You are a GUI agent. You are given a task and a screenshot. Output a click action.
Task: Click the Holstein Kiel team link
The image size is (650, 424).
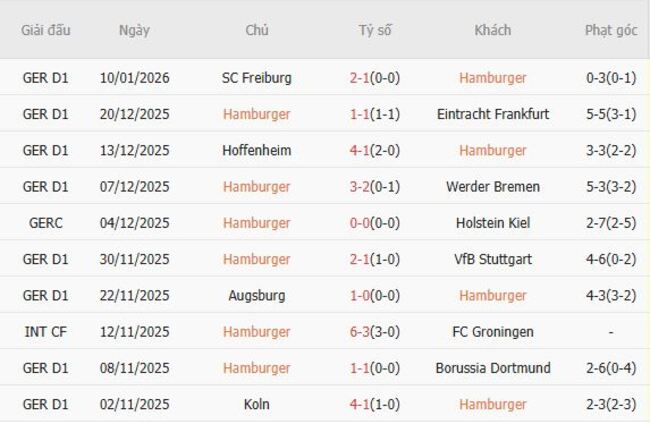[492, 223]
